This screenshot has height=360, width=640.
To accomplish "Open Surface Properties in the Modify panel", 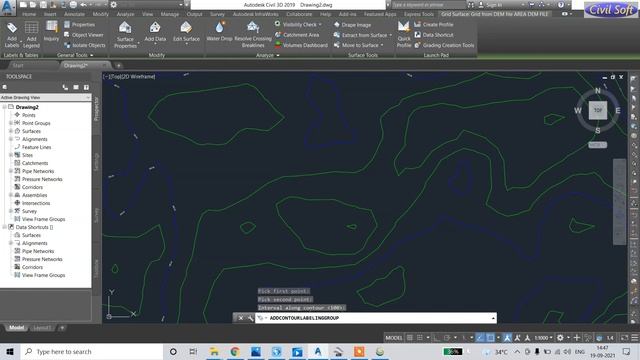I will tap(125, 35).
